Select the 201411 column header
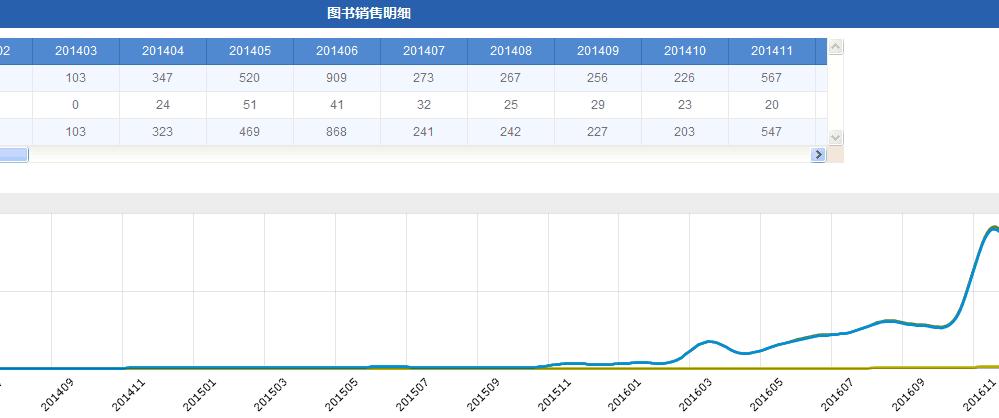 [772, 51]
